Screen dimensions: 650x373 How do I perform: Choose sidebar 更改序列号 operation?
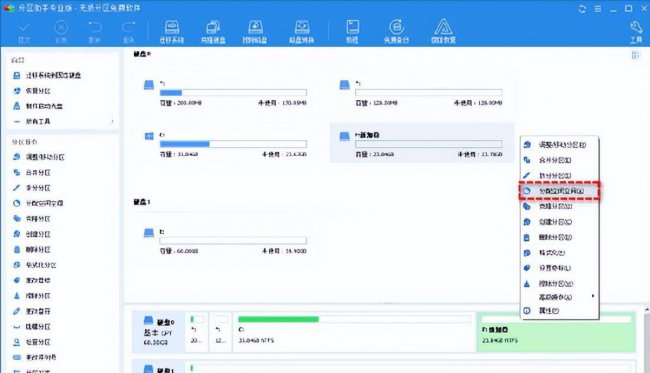pos(35,357)
